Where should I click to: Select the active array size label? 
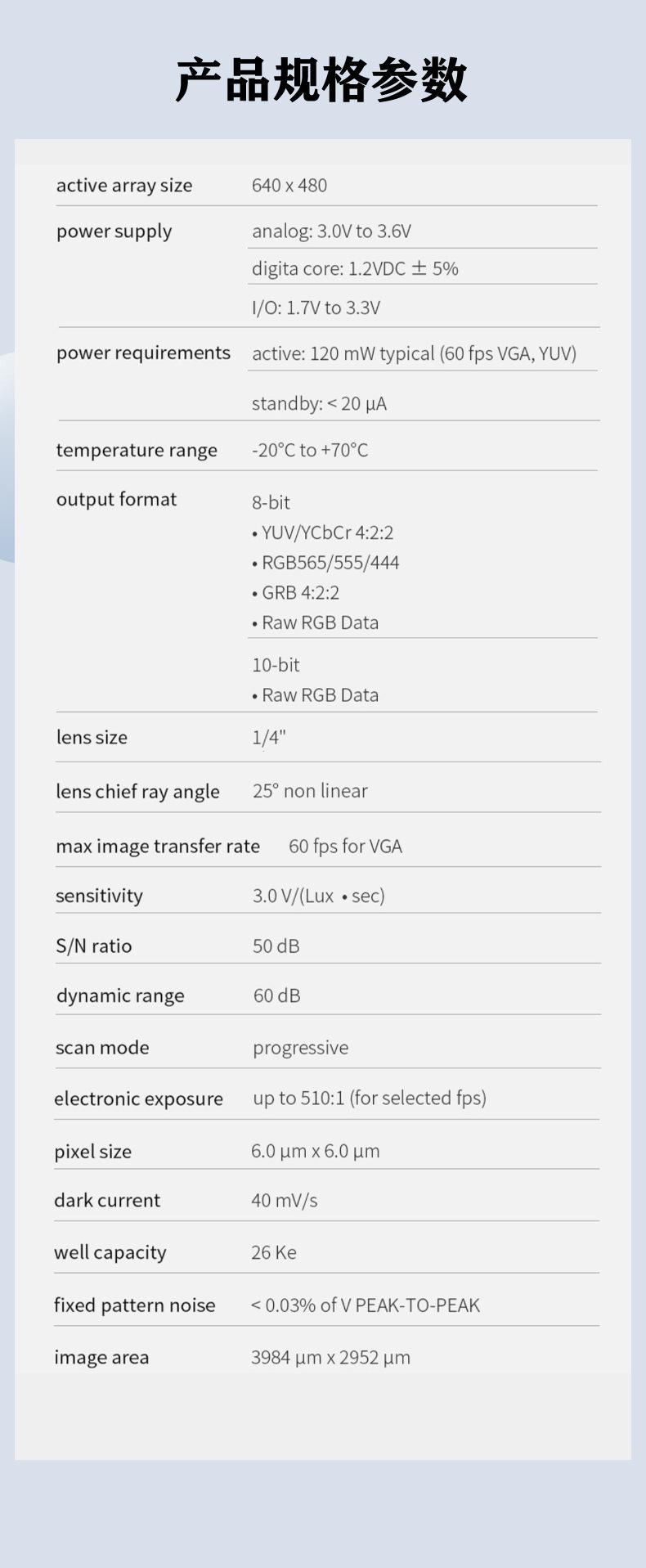(124, 186)
